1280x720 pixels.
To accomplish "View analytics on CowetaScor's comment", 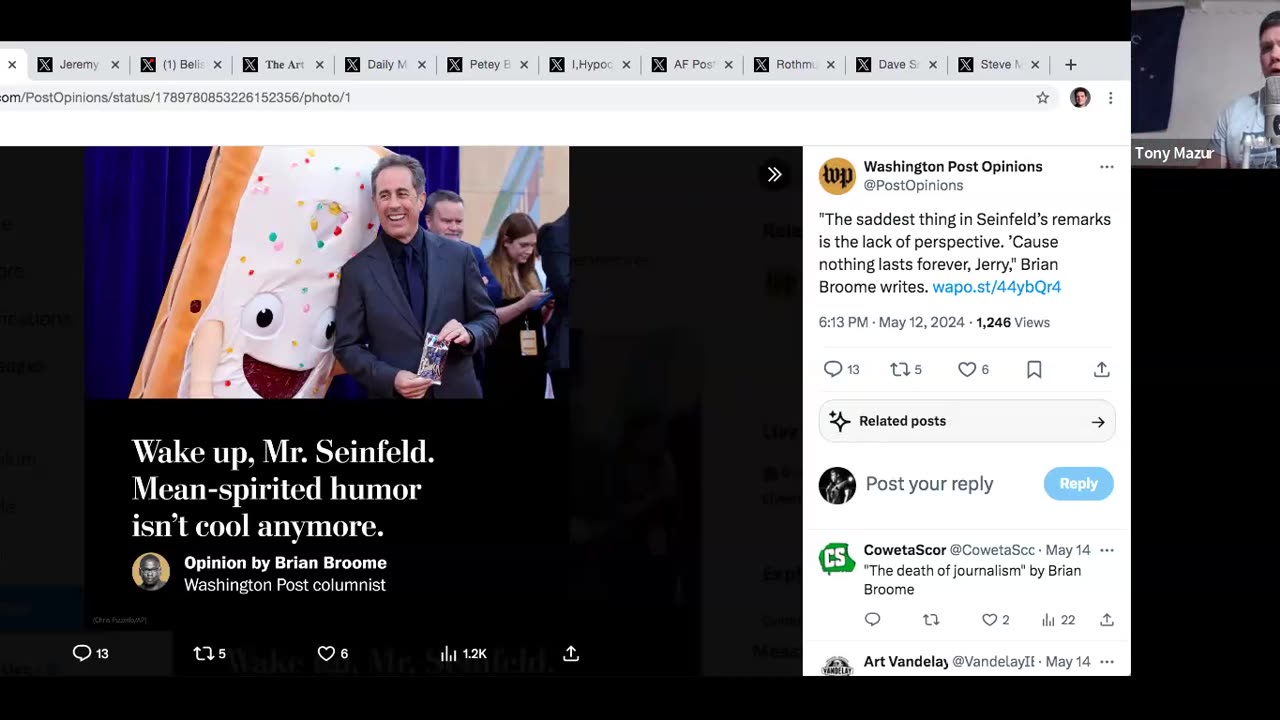I will pos(1057,620).
